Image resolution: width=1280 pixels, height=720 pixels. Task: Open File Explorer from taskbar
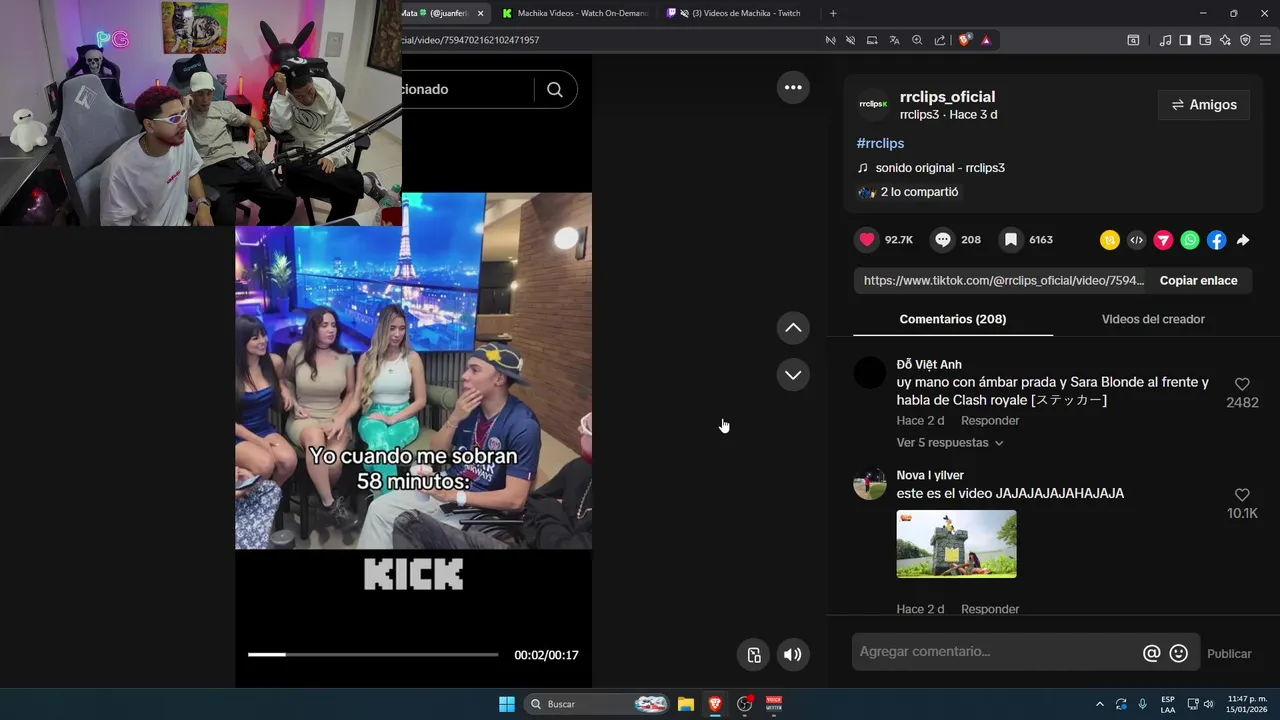click(x=685, y=704)
